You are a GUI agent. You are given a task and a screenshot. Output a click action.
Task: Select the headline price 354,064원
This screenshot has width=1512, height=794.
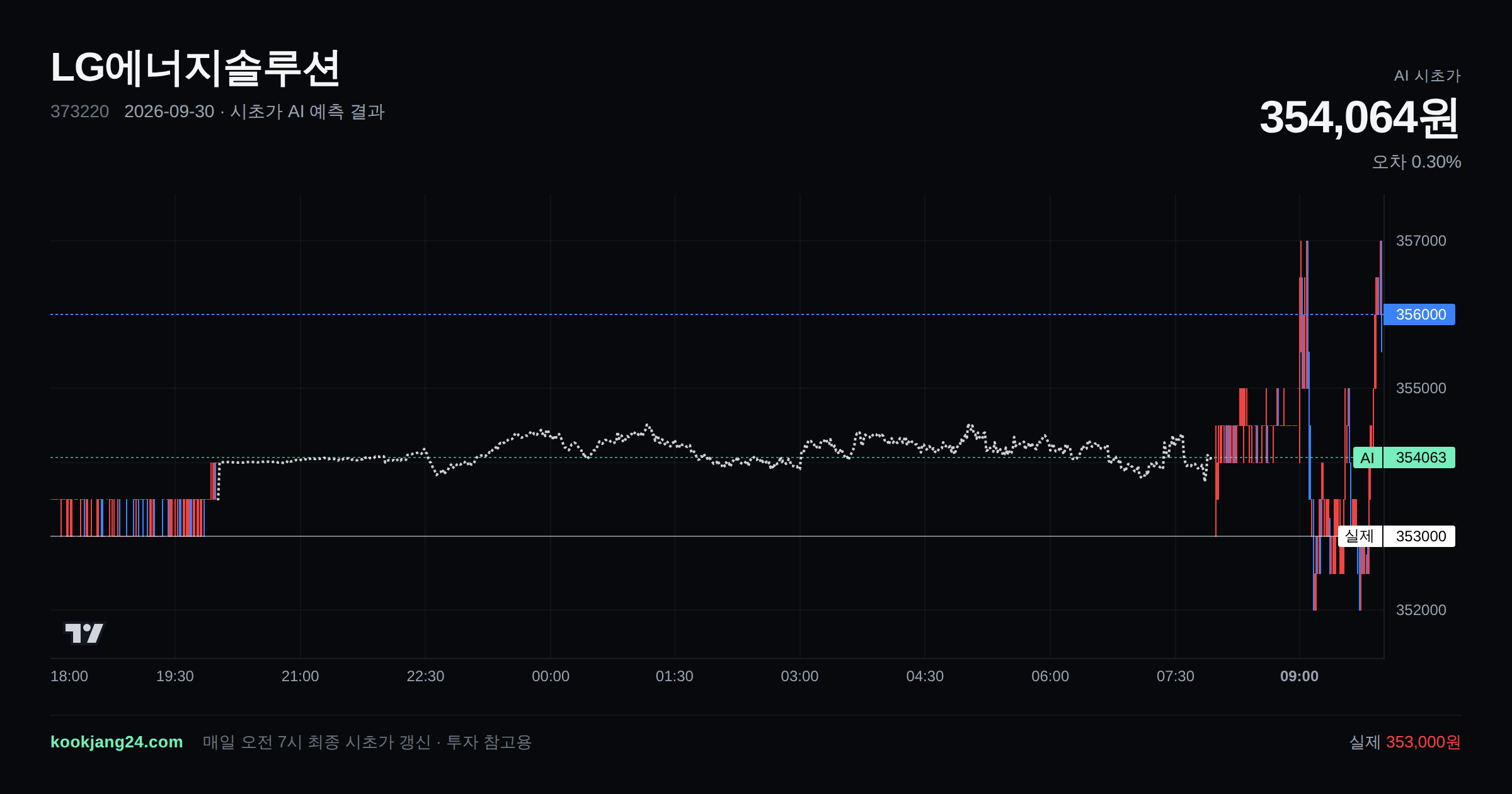point(1360,118)
